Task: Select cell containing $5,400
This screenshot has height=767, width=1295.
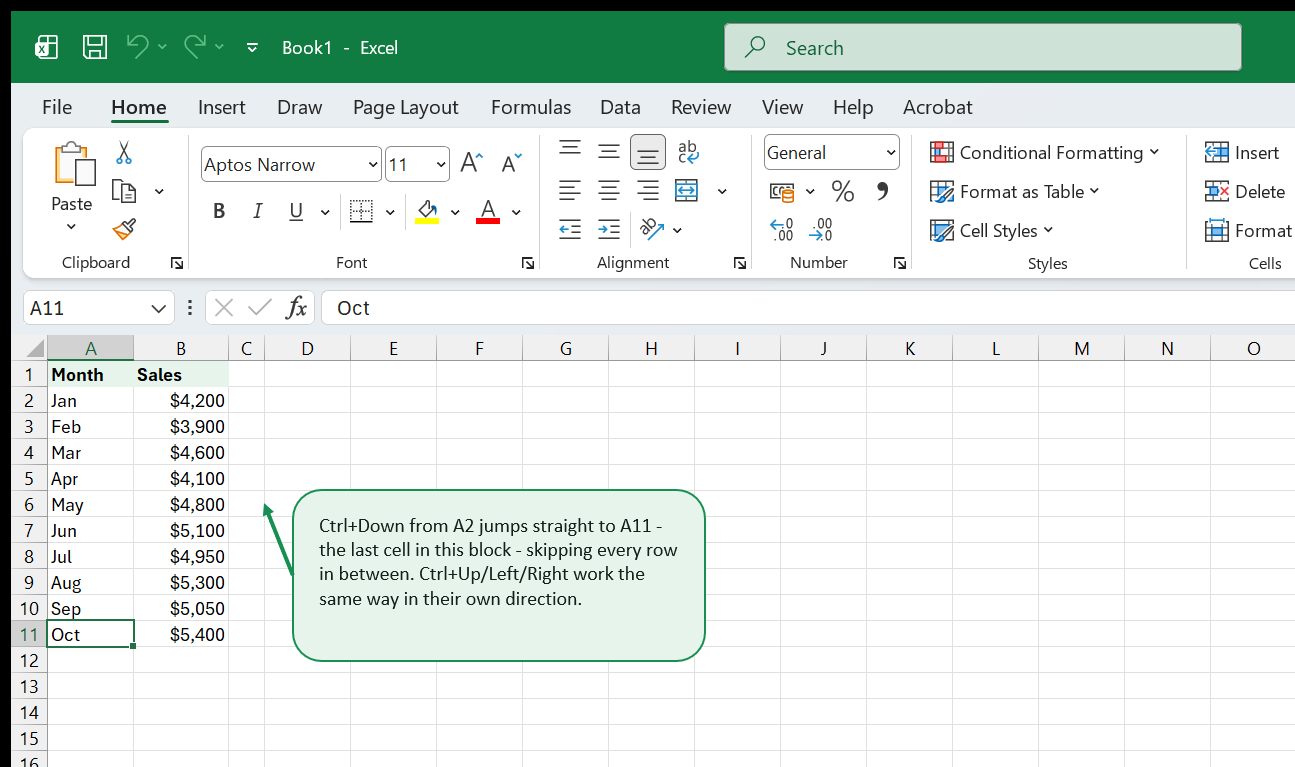Action: tap(181, 634)
